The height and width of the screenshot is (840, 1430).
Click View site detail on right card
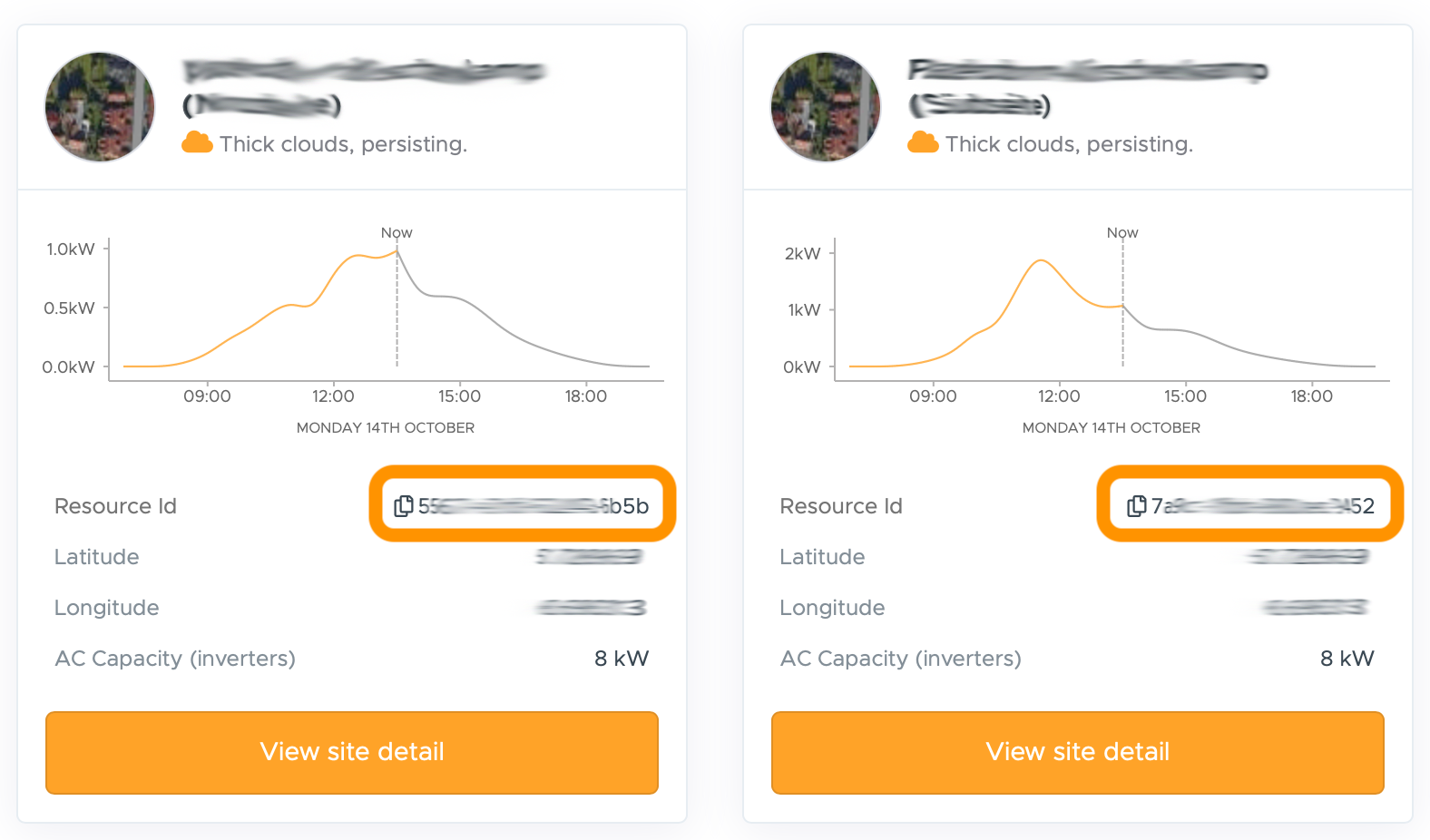tap(1078, 752)
